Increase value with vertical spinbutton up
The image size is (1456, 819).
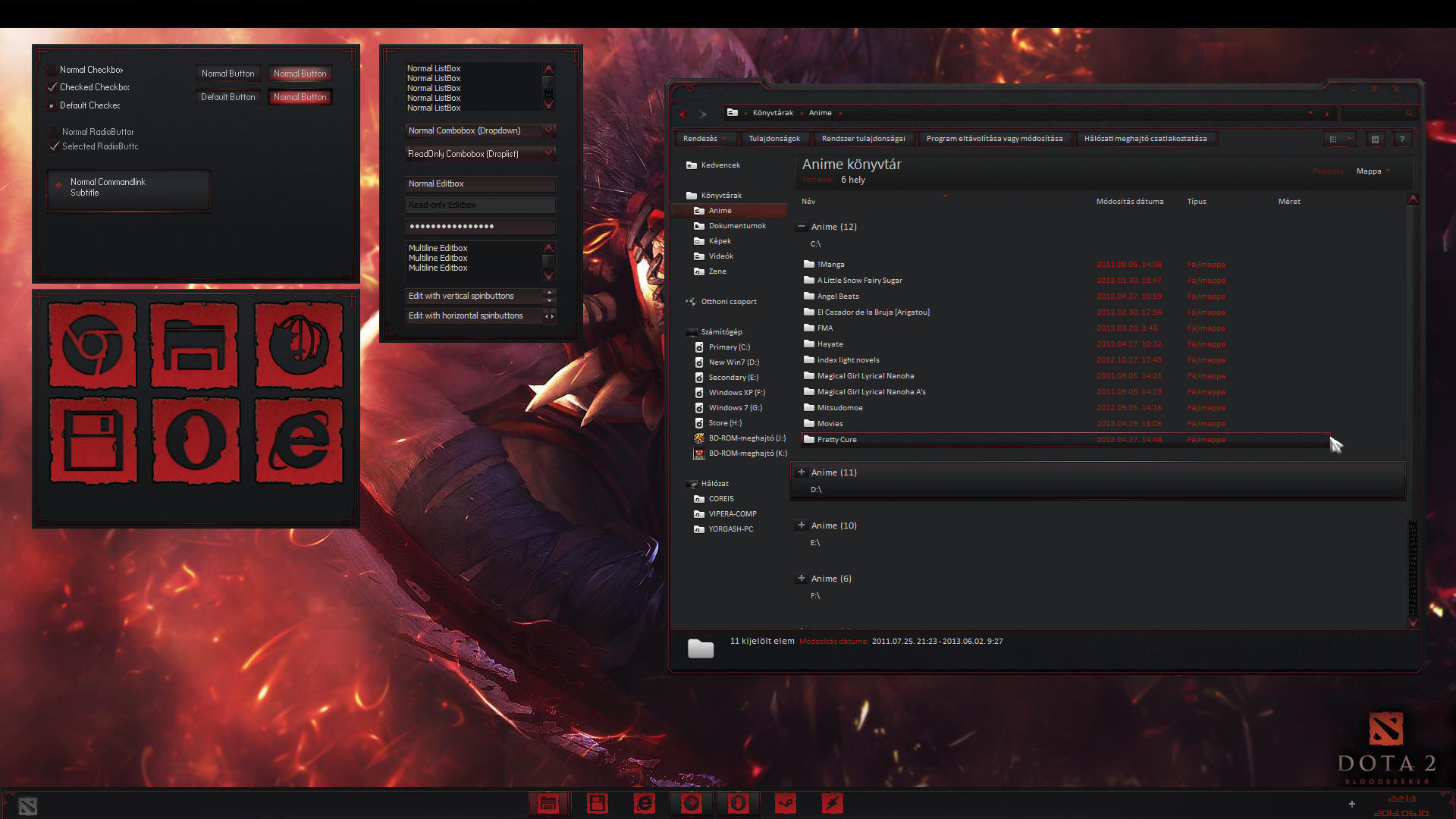click(550, 292)
